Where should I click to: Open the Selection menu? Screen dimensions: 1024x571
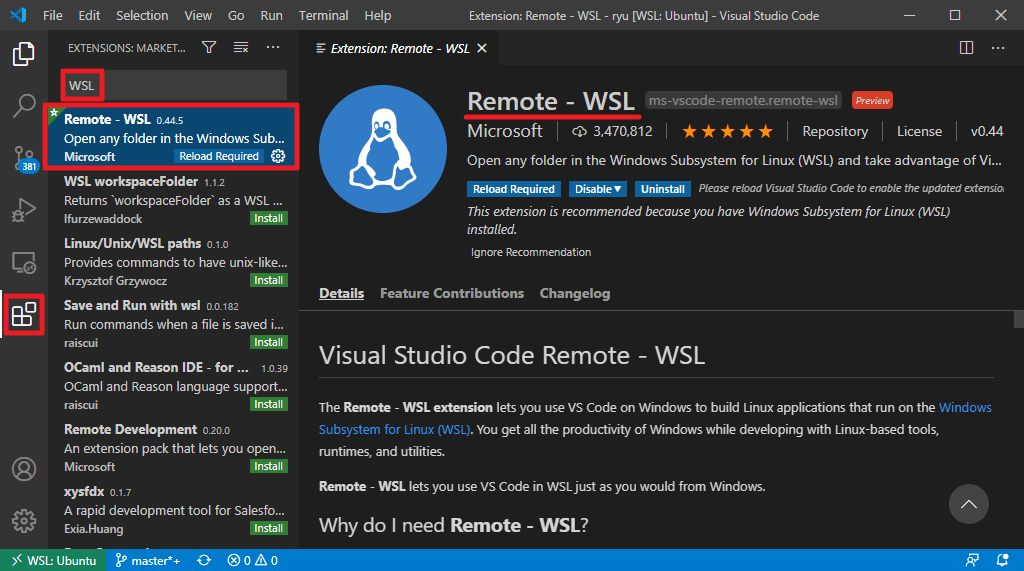142,15
